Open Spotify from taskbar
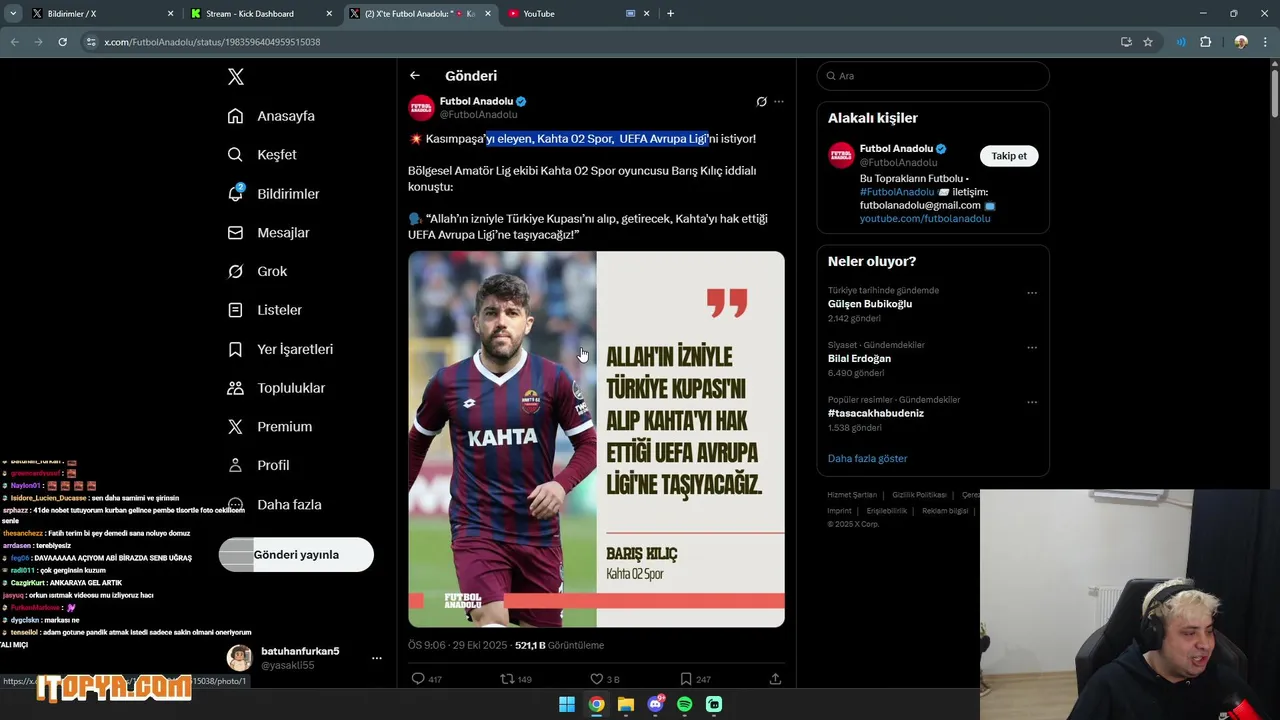This screenshot has width=1280, height=720. coord(685,705)
